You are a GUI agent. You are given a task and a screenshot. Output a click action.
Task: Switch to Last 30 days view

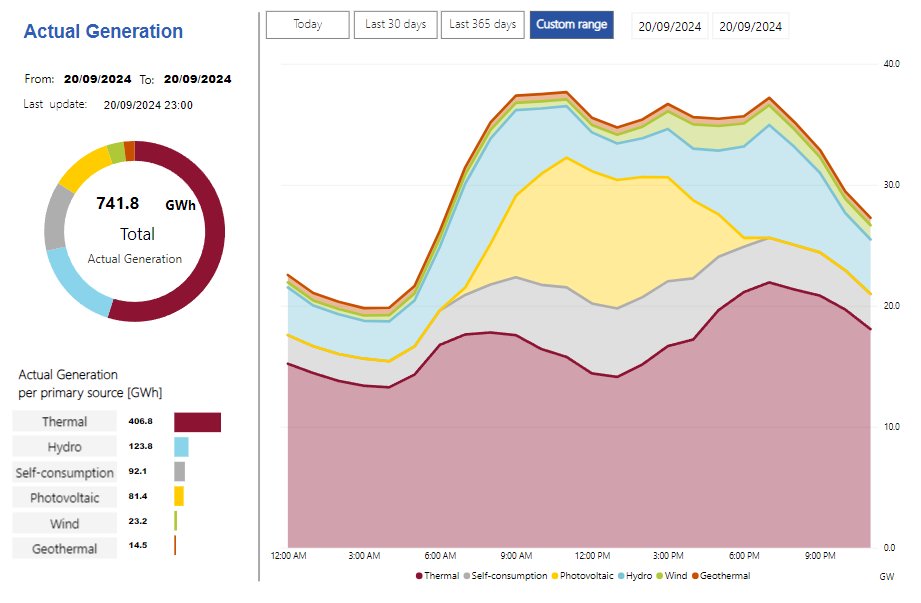[x=396, y=25]
